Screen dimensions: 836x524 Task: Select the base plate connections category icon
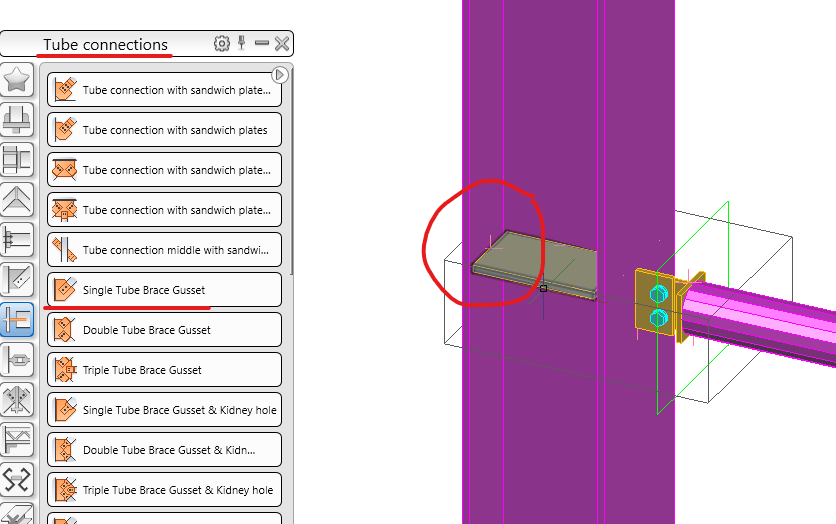(17, 119)
